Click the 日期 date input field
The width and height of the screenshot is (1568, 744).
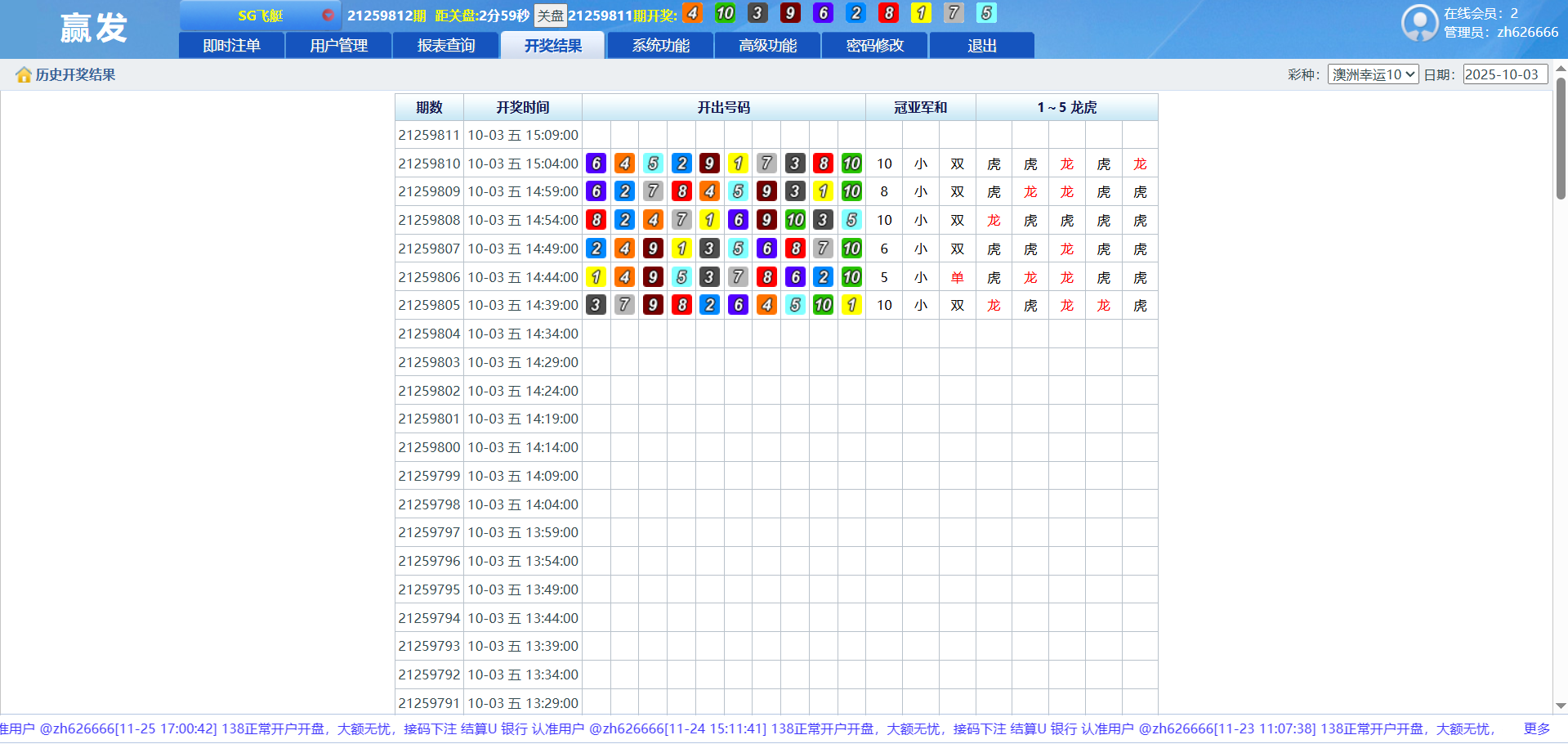pos(1504,74)
